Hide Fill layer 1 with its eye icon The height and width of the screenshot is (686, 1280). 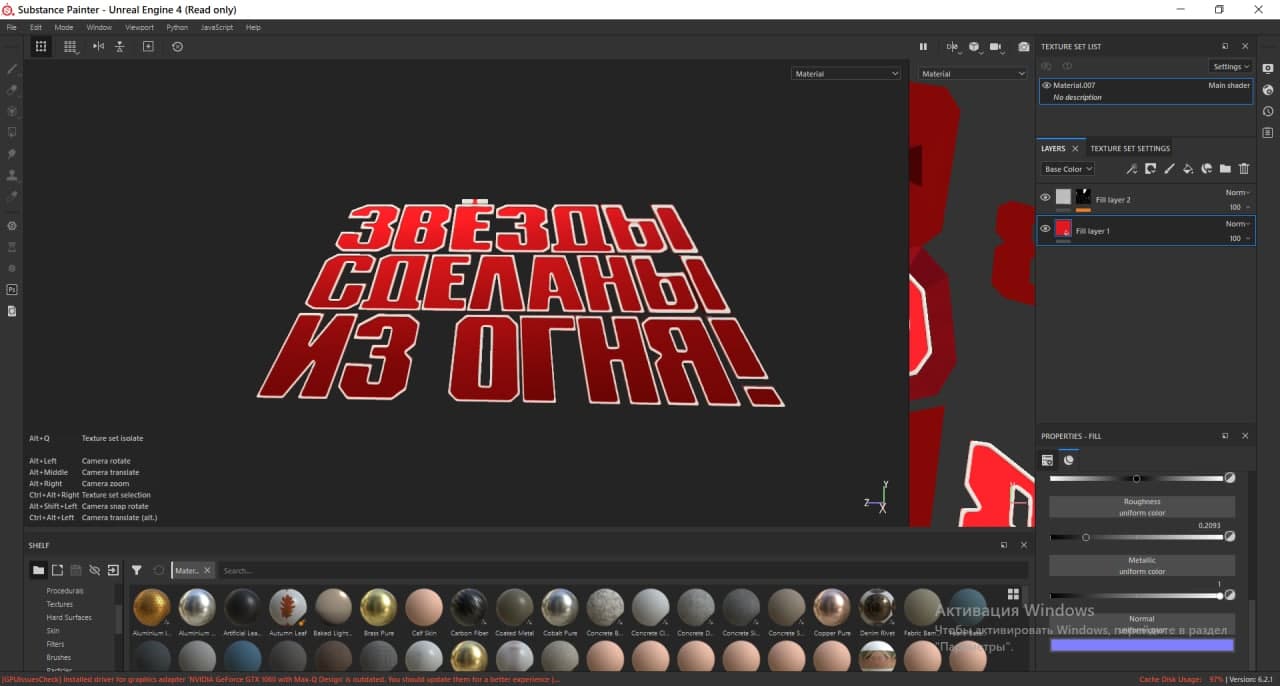[x=1045, y=229]
